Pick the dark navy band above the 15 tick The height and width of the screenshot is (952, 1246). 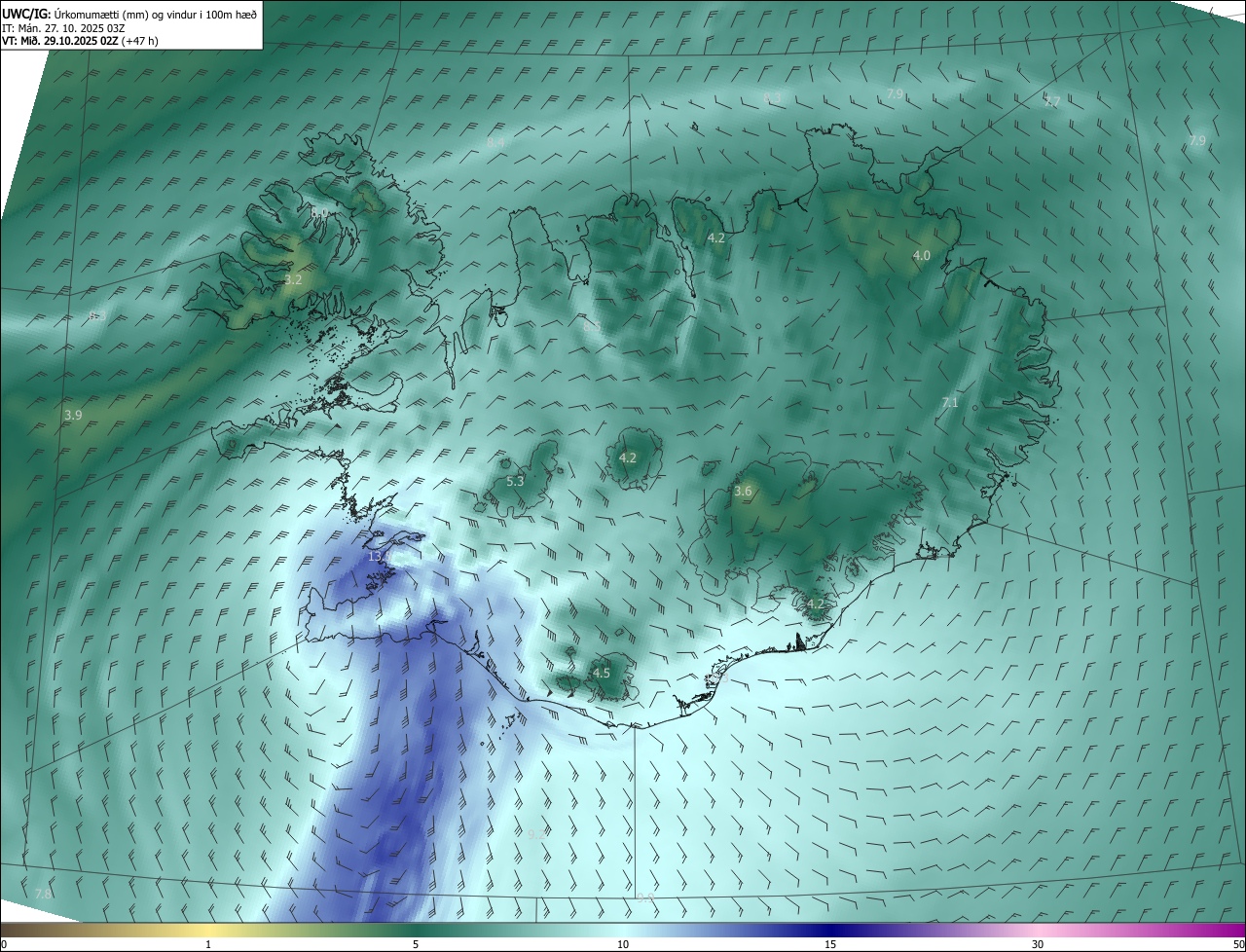(830, 930)
